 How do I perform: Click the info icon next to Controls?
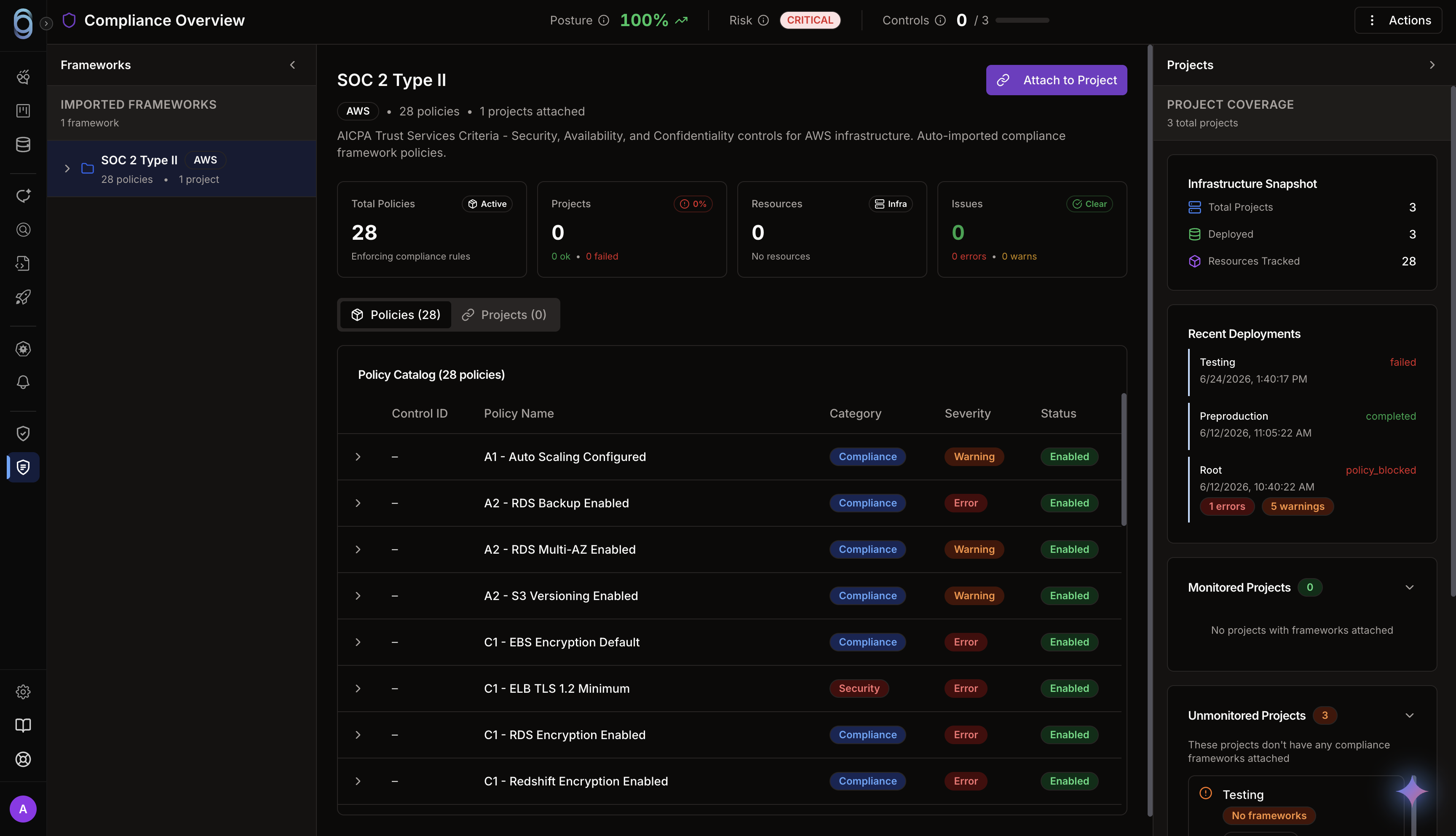point(940,20)
